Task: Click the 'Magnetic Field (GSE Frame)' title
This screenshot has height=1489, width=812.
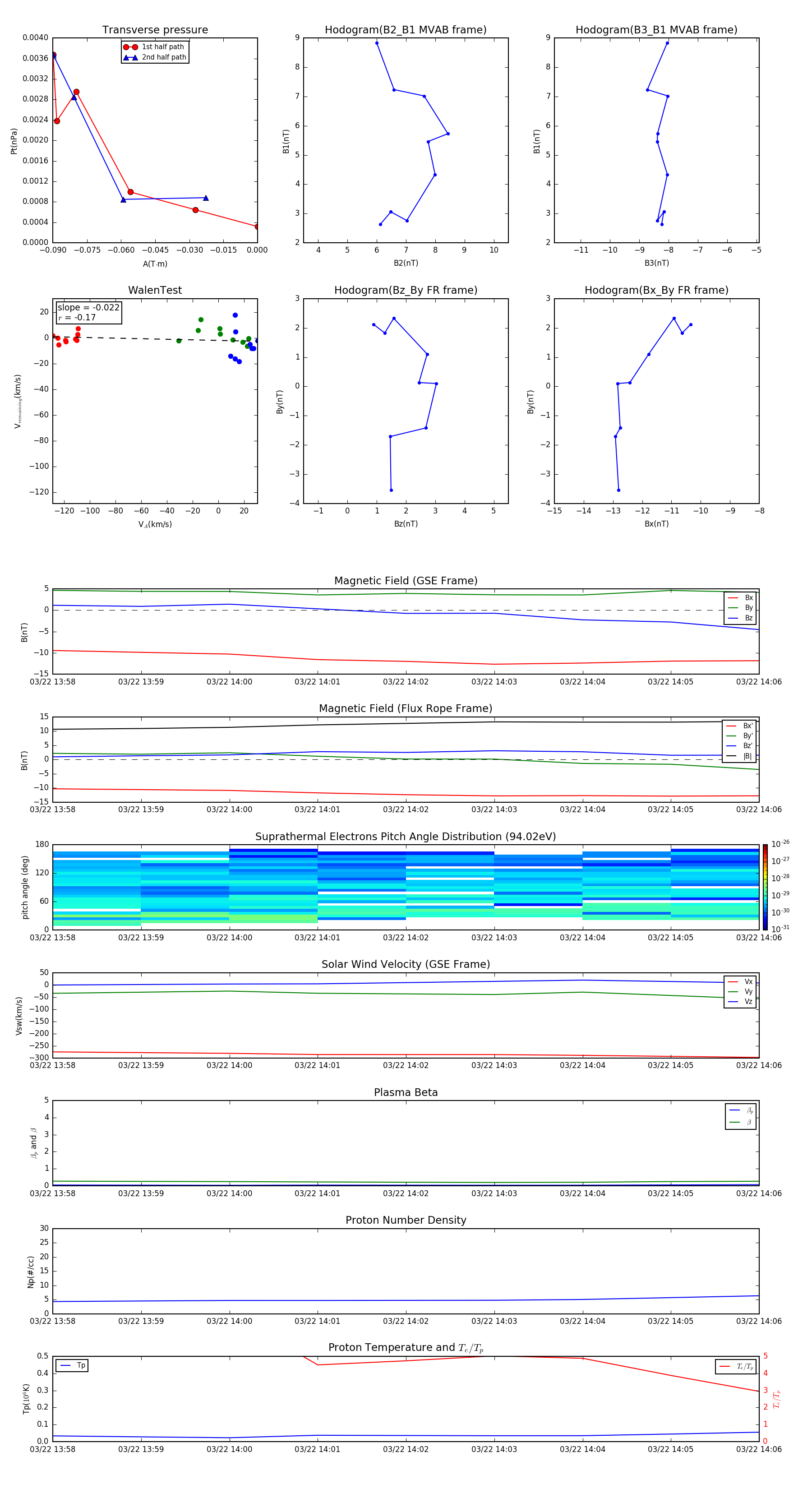Action: tap(406, 581)
